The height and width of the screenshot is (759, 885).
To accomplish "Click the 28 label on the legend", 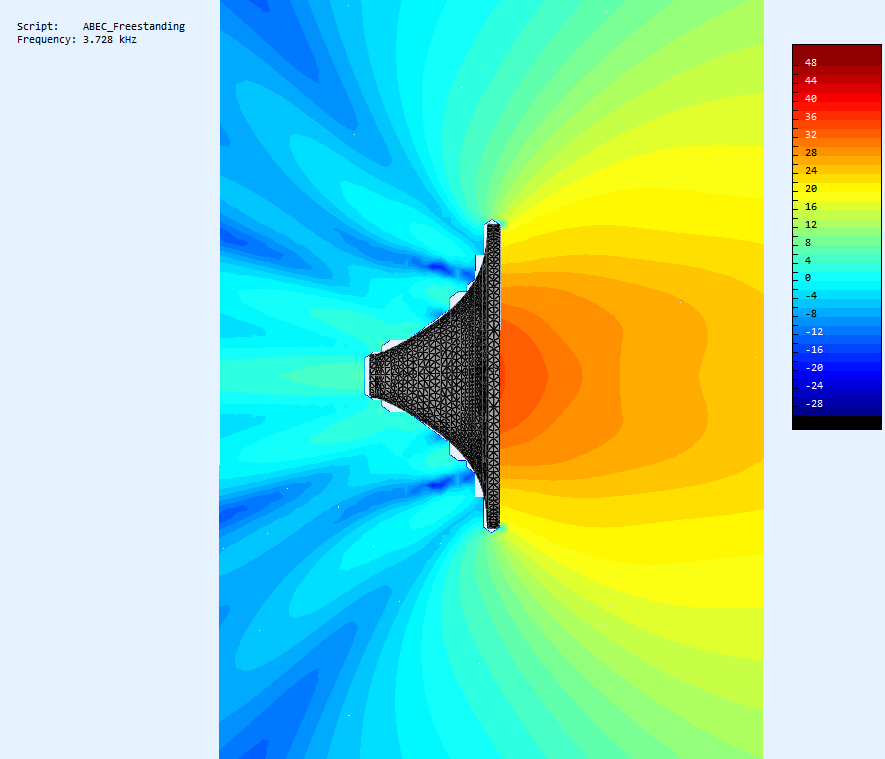I will click(x=810, y=153).
